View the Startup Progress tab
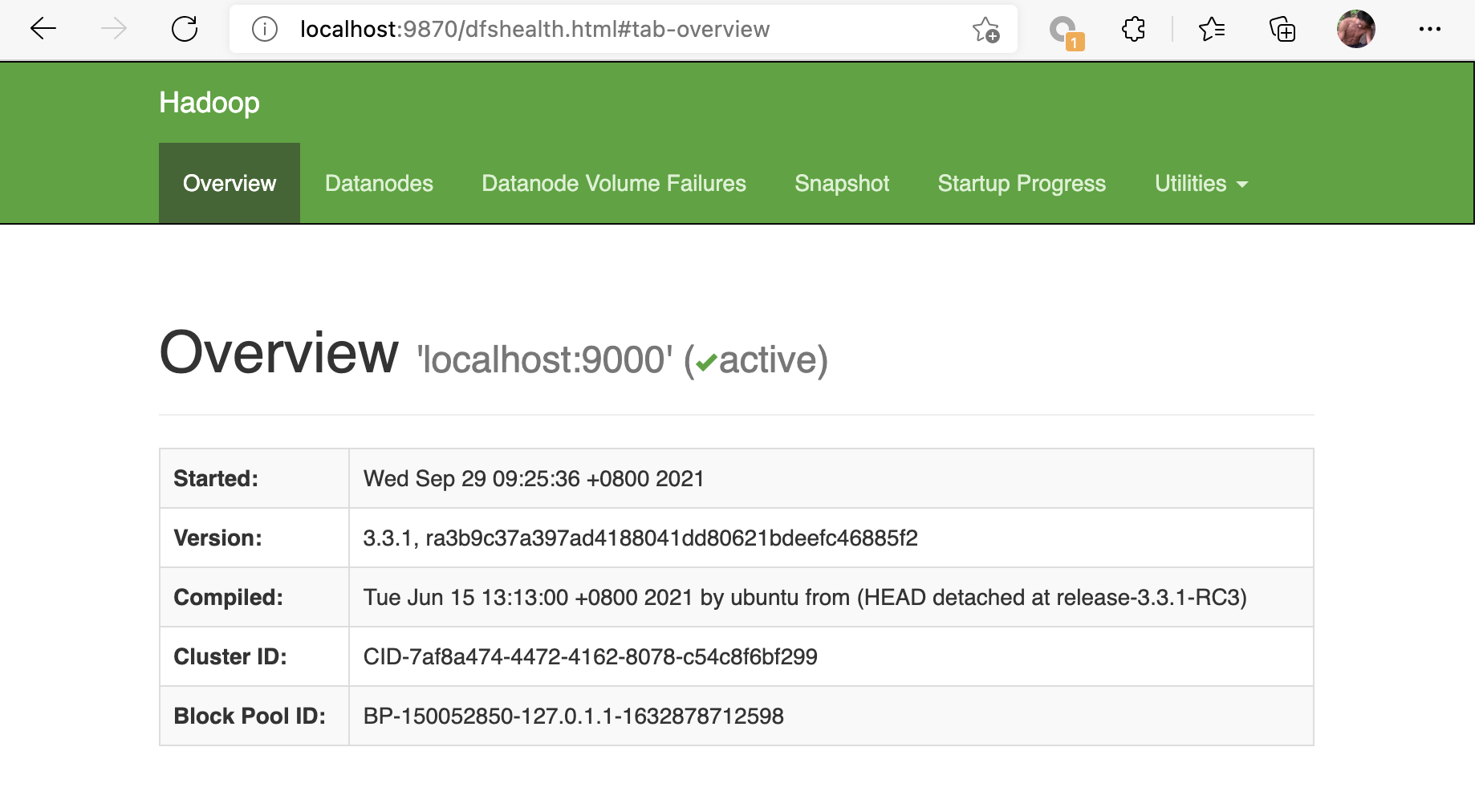The width and height of the screenshot is (1475, 812). 1022,184
